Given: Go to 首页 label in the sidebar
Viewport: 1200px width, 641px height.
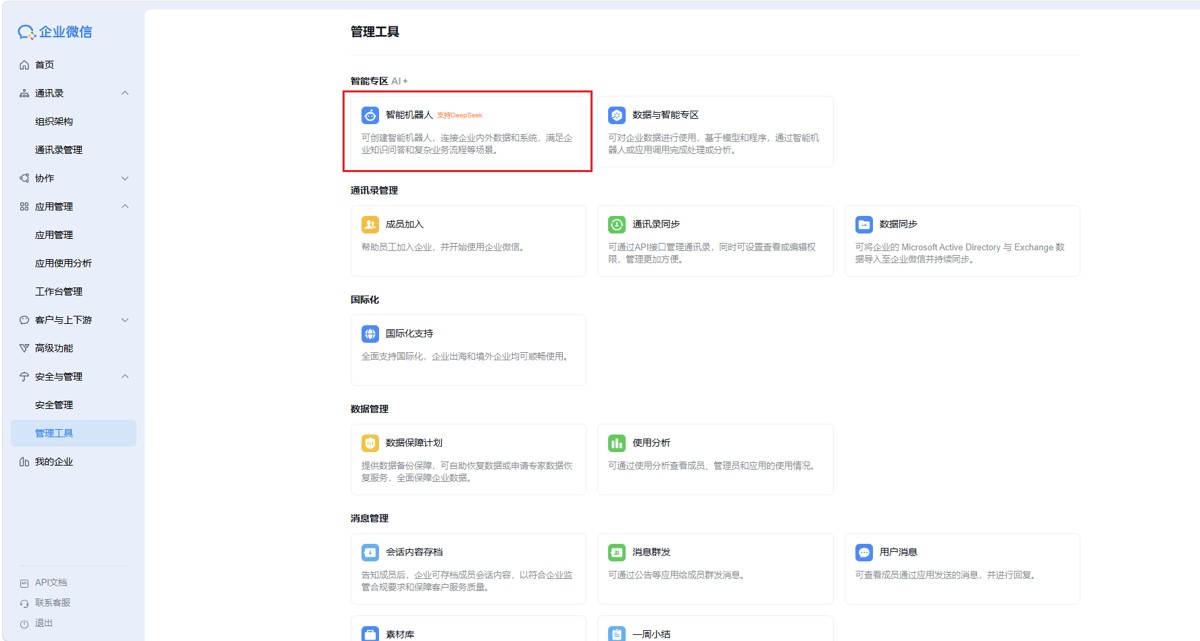Looking at the screenshot, I should pyautogui.click(x=44, y=65).
